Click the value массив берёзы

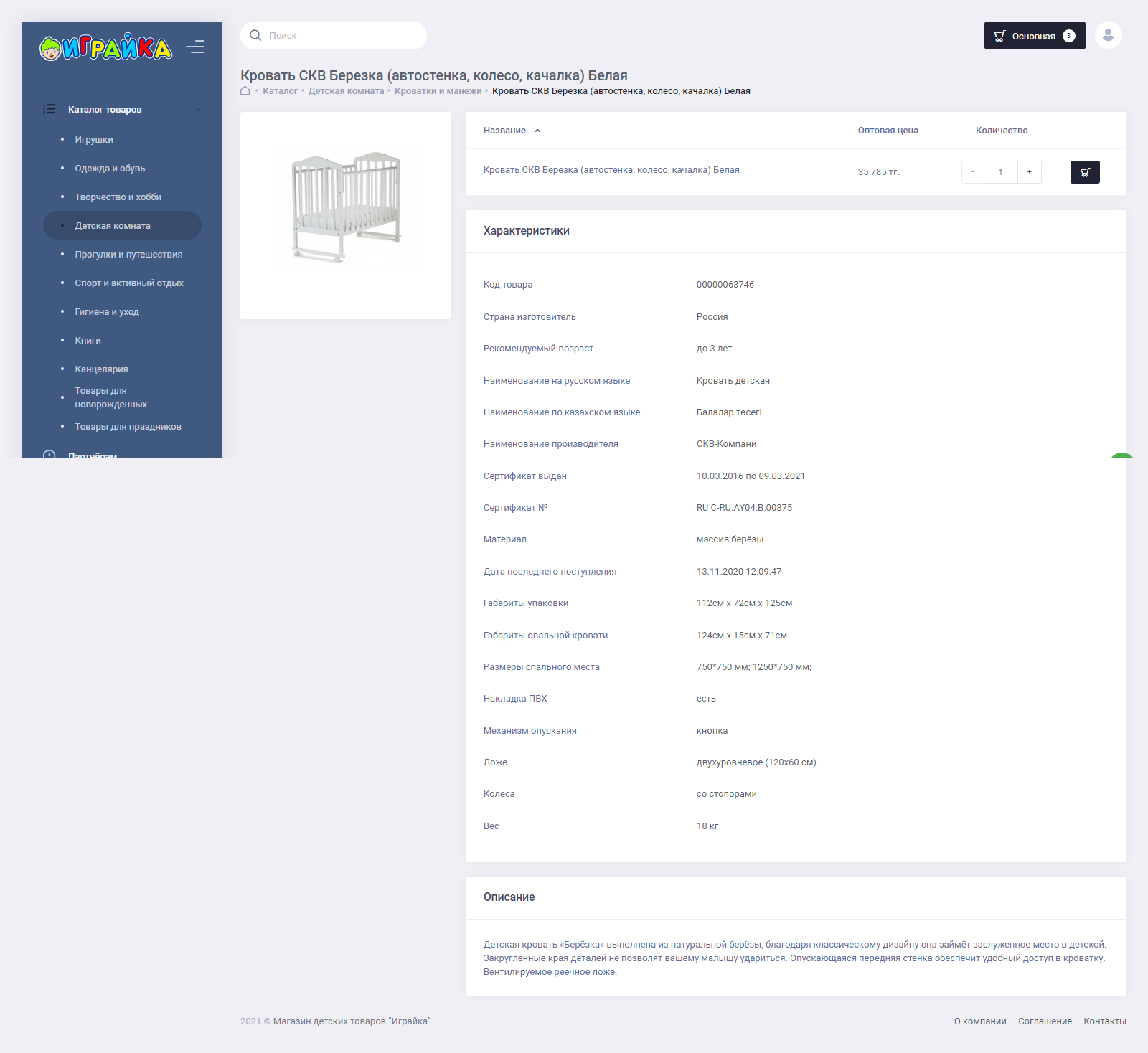coord(730,539)
